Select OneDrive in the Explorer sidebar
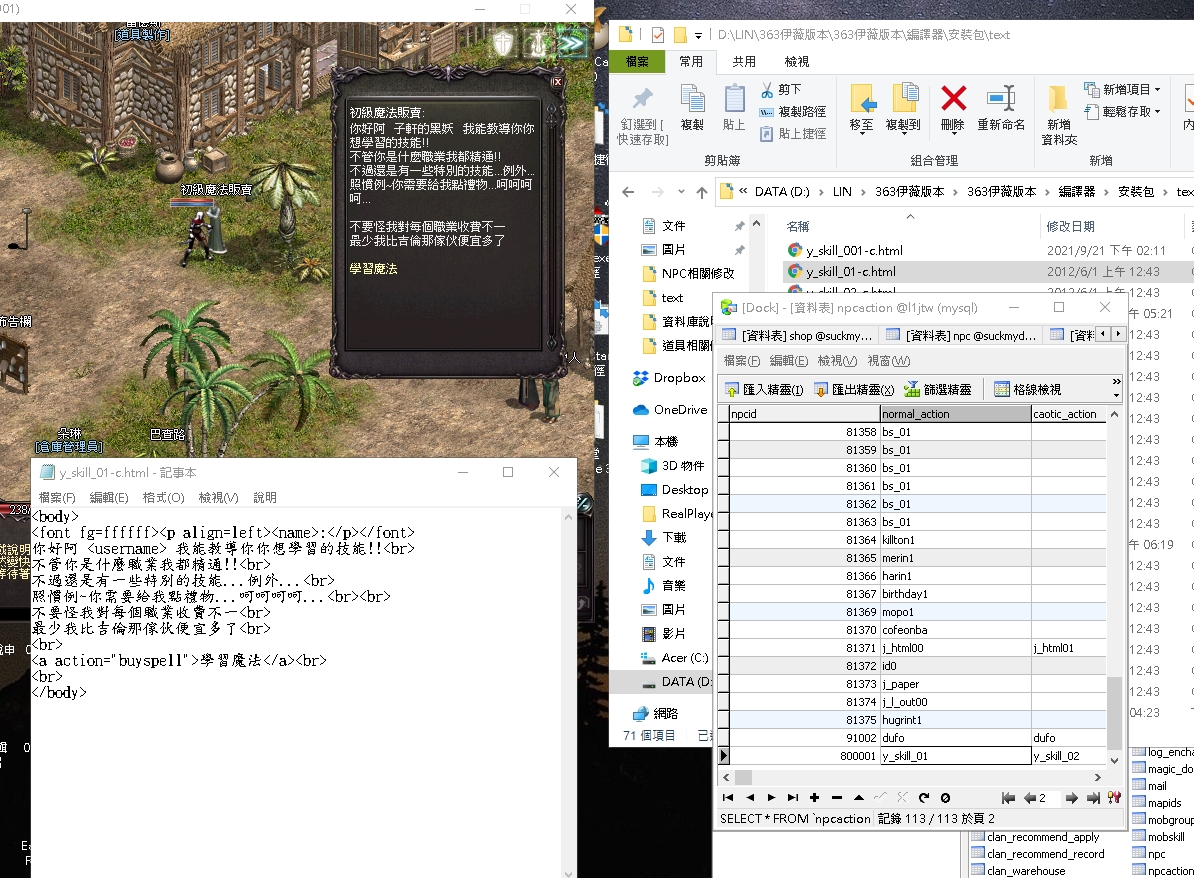The image size is (1194, 878). (x=680, y=410)
